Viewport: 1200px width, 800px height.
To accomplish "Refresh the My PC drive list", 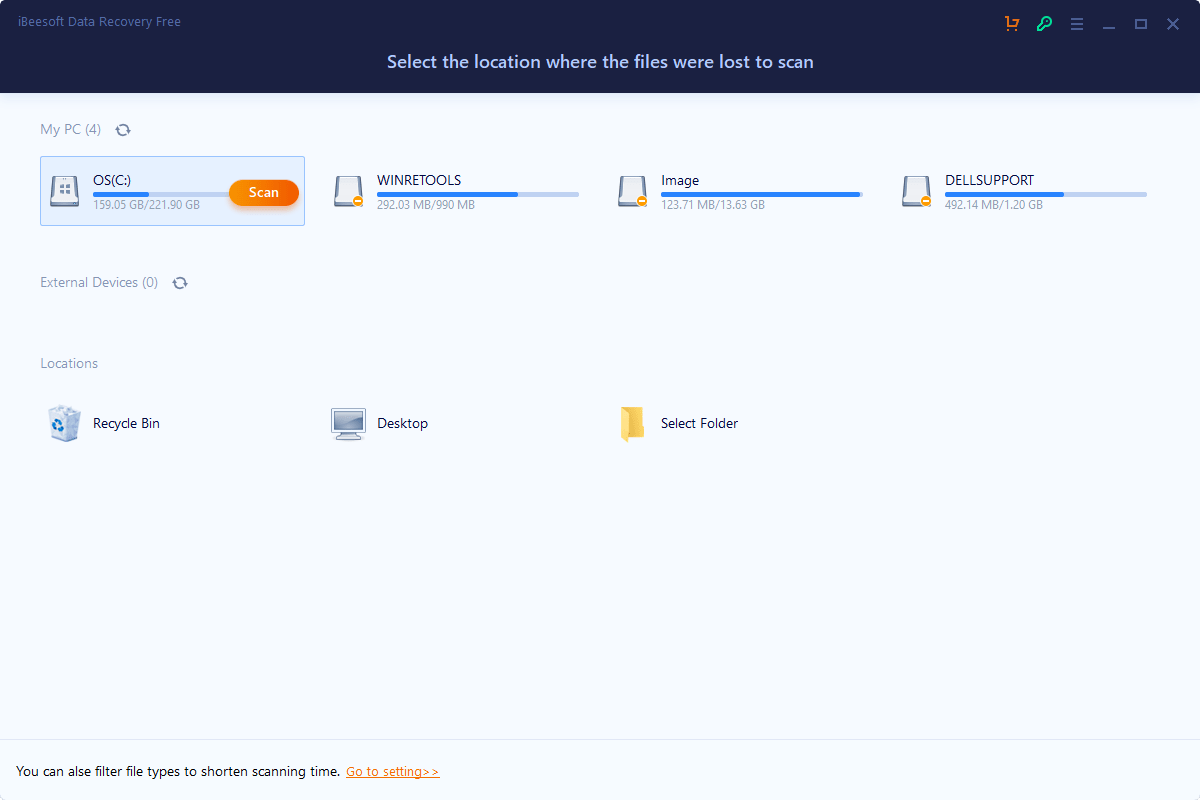I will [123, 130].
